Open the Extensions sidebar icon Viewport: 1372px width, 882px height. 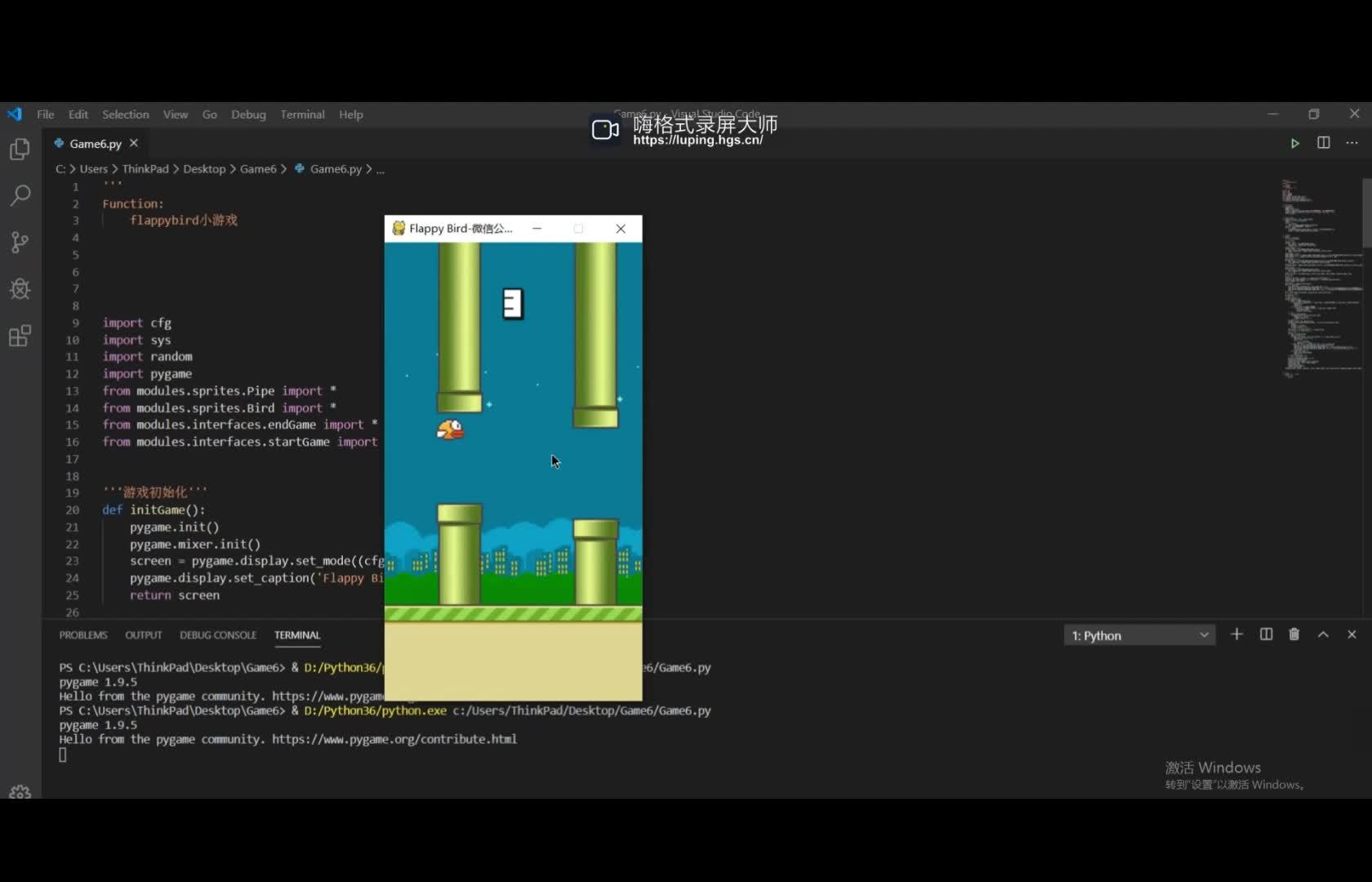tap(20, 336)
